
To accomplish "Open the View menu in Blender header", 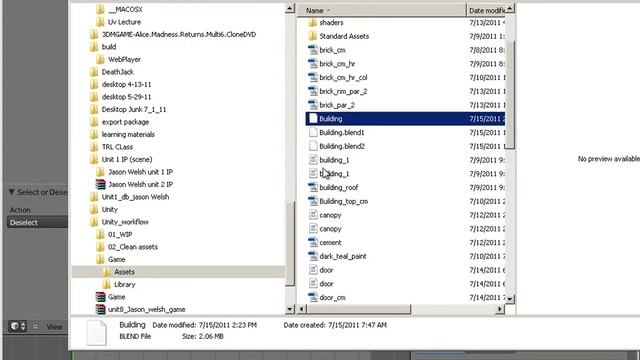I will (x=54, y=327).
